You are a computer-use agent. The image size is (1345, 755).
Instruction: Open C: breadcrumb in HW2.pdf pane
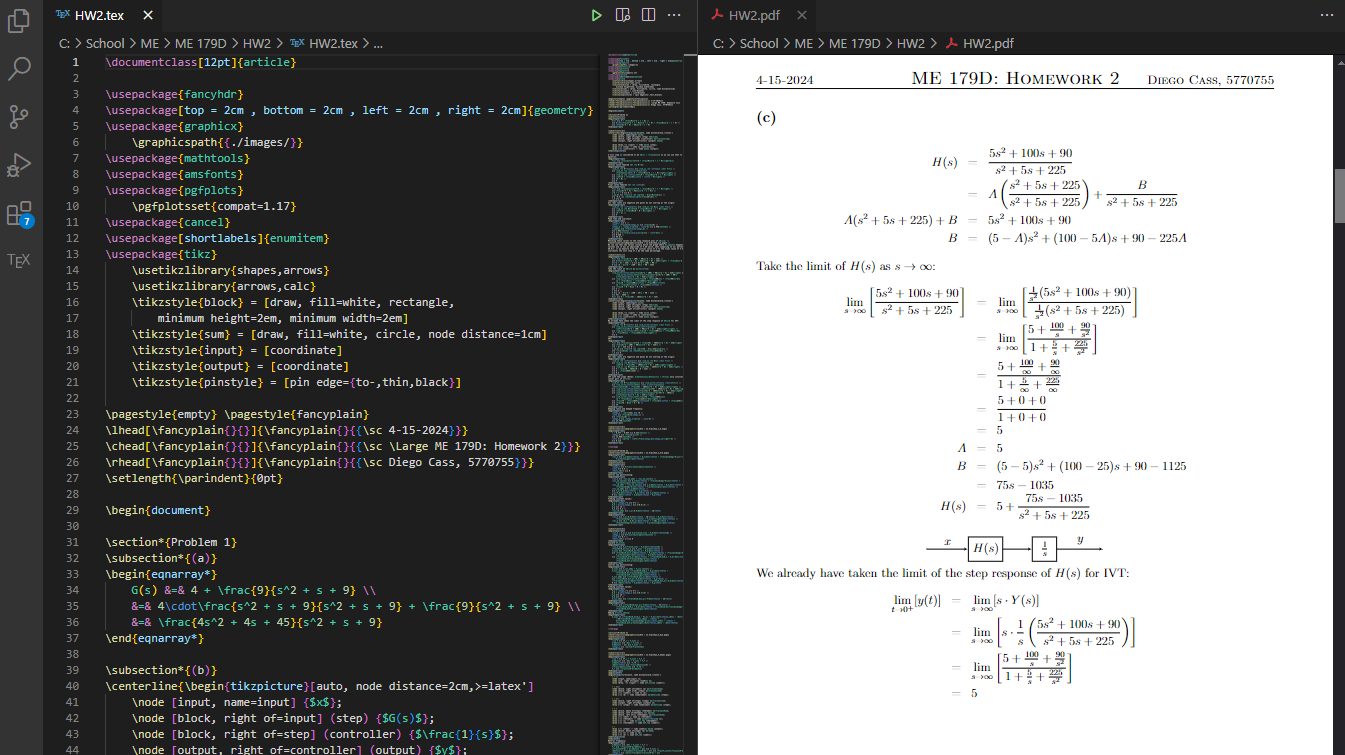(x=719, y=43)
